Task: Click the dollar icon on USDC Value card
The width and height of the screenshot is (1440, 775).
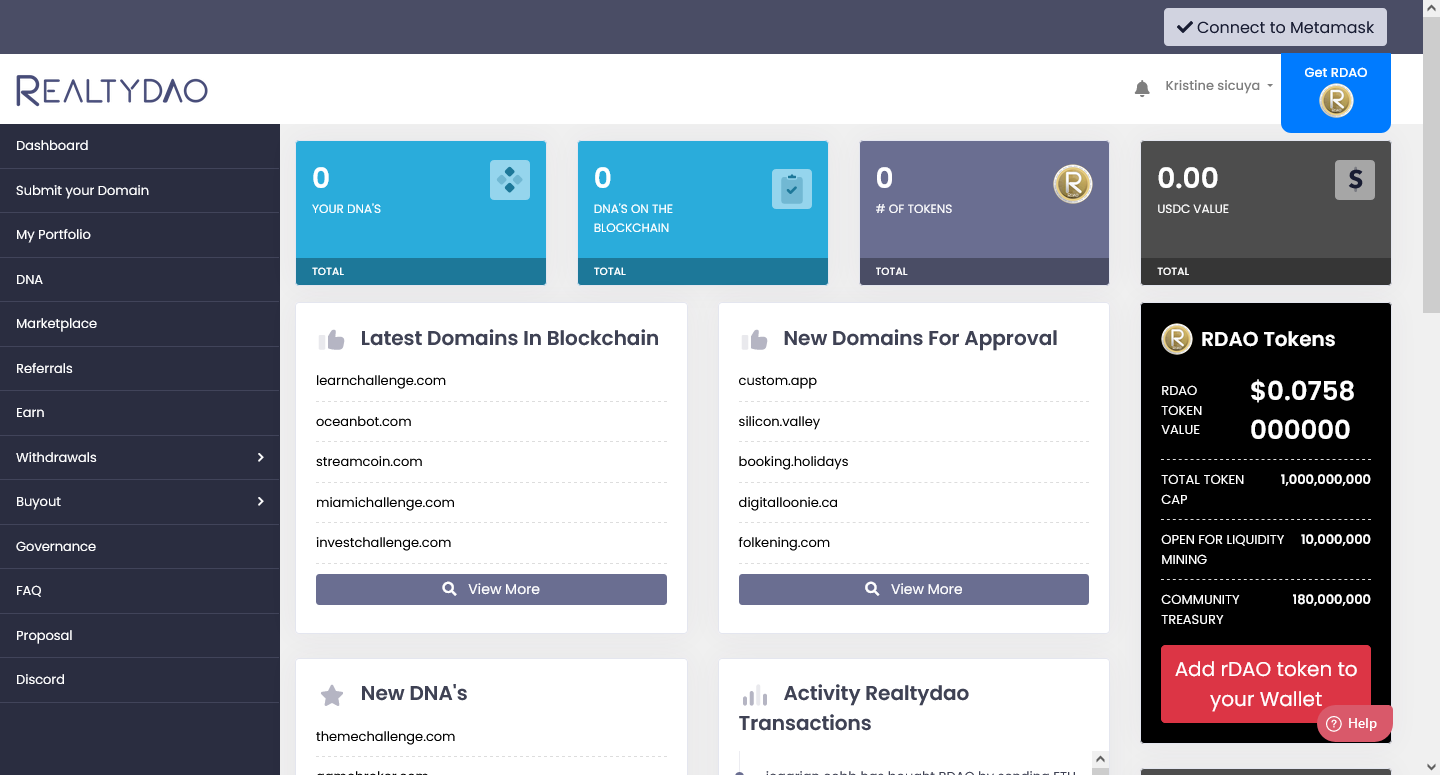Action: point(1355,180)
